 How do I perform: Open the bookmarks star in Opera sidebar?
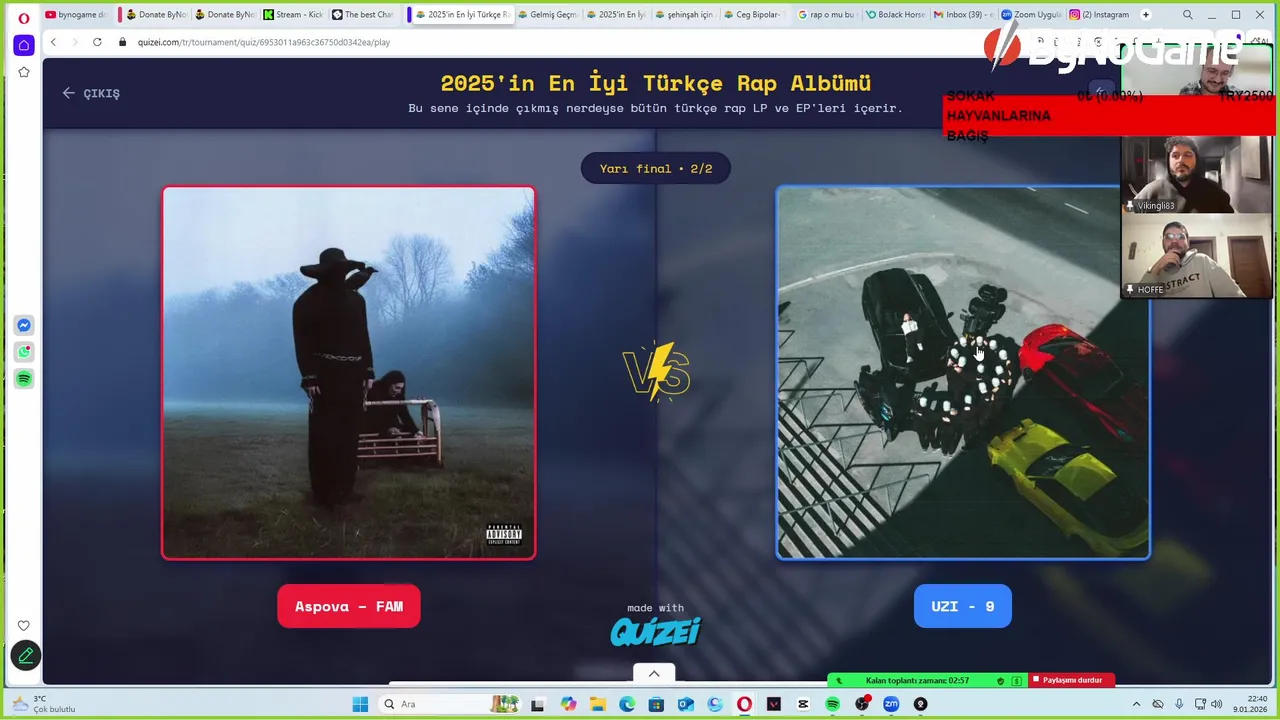(24, 72)
